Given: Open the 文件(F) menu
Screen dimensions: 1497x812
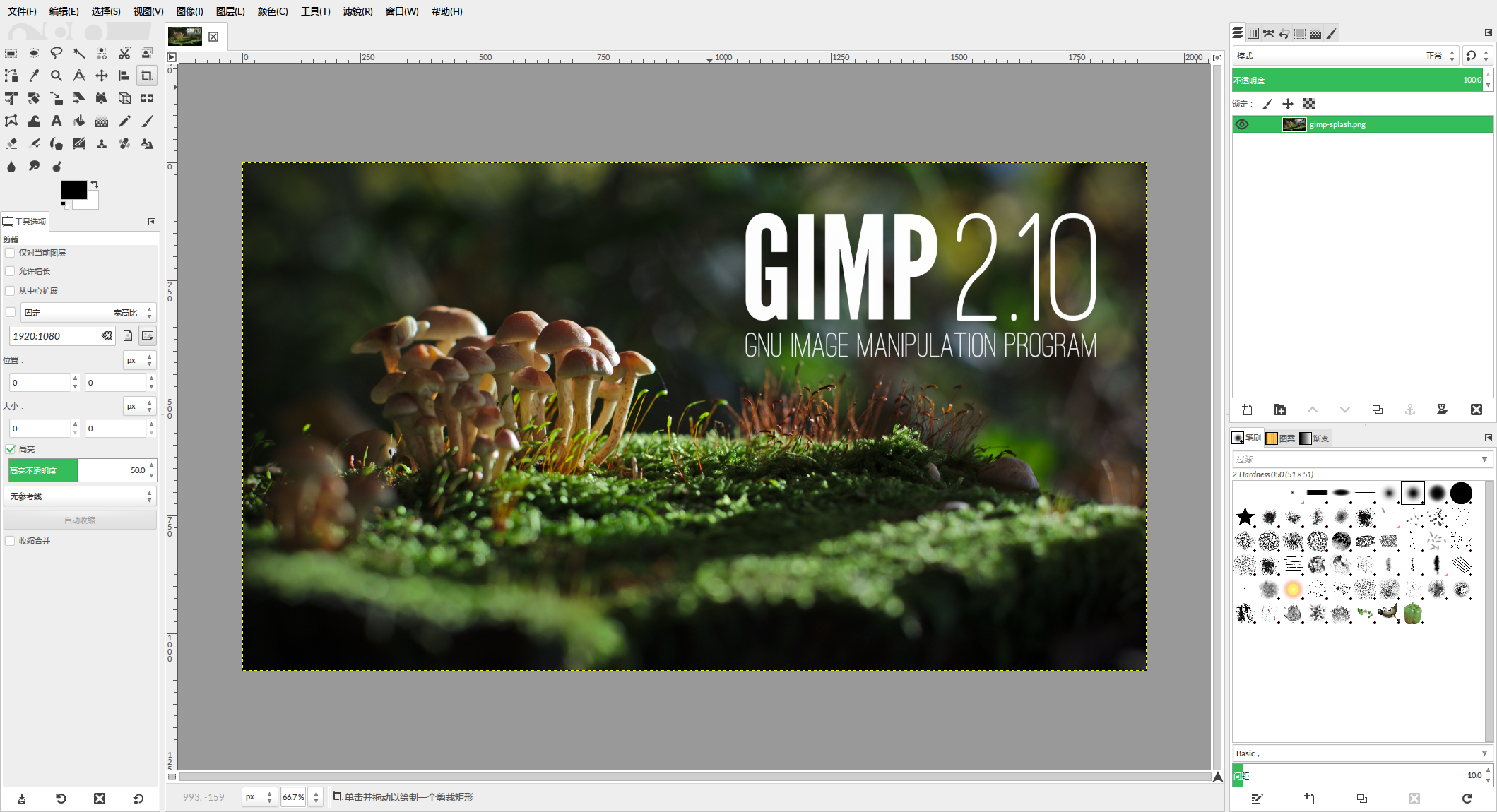Looking at the screenshot, I should click(x=22, y=11).
